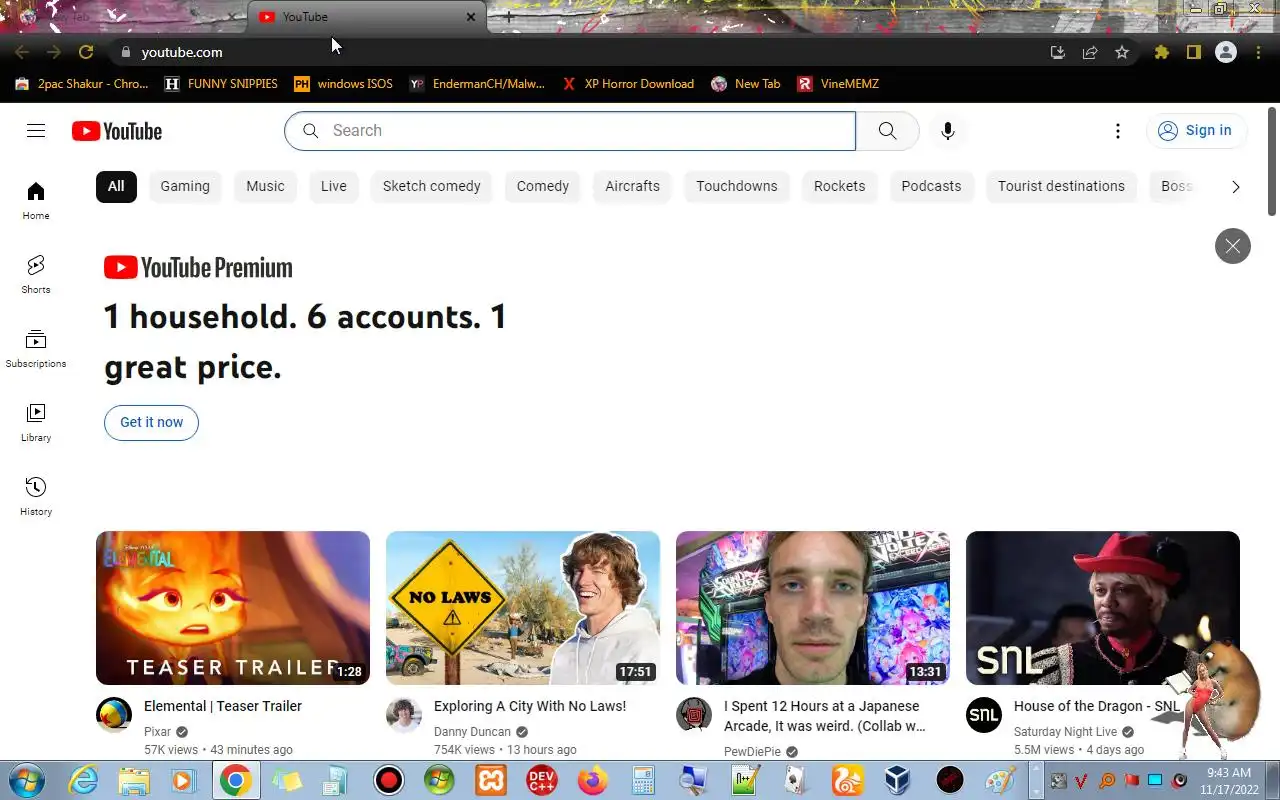This screenshot has width=1280, height=800.
Task: Open the YouTube hamburger guide menu
Action: [36, 130]
